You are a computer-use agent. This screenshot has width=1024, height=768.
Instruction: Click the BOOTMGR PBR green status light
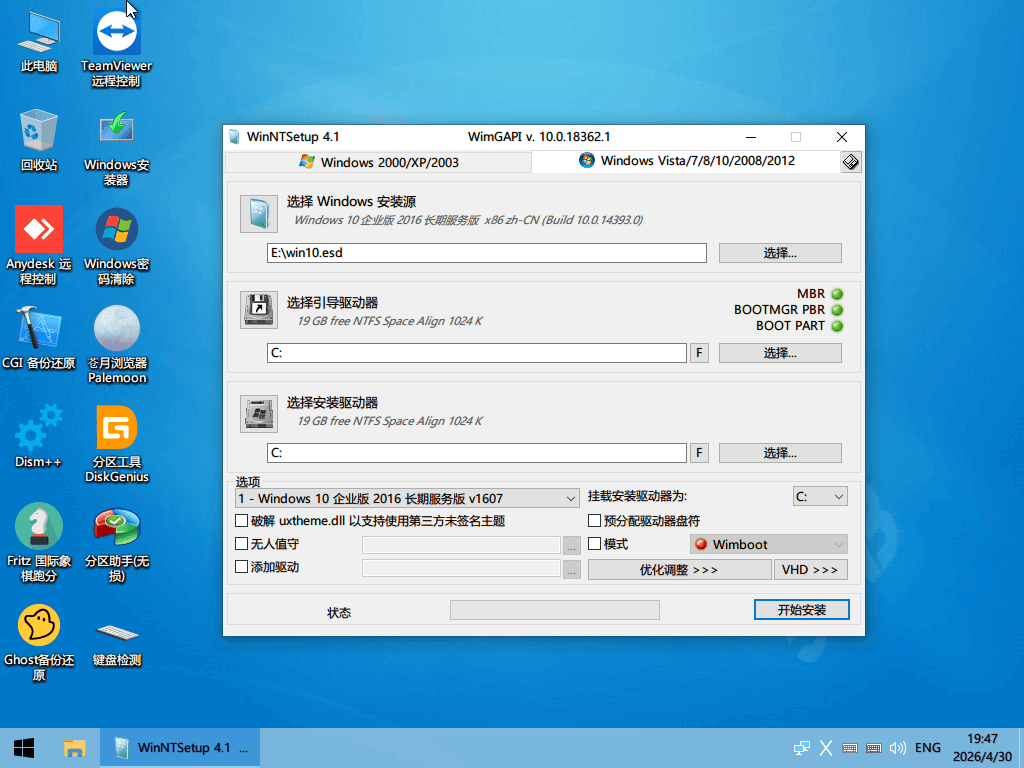[837, 310]
